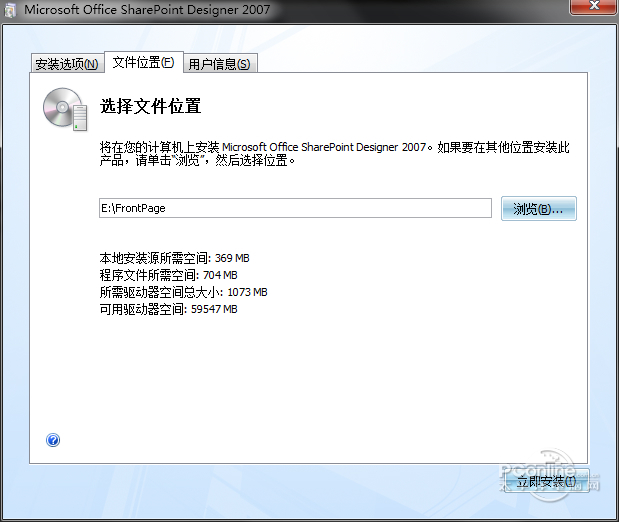619x522 pixels.
Task: Click the installer disc icon
Action: coord(66,109)
